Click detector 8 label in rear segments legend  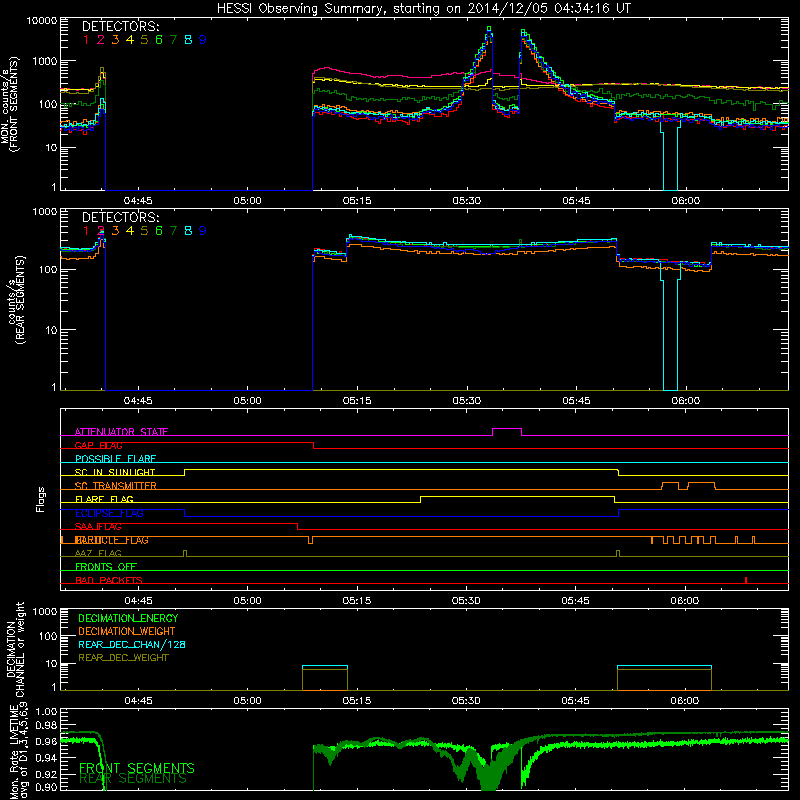188,231
